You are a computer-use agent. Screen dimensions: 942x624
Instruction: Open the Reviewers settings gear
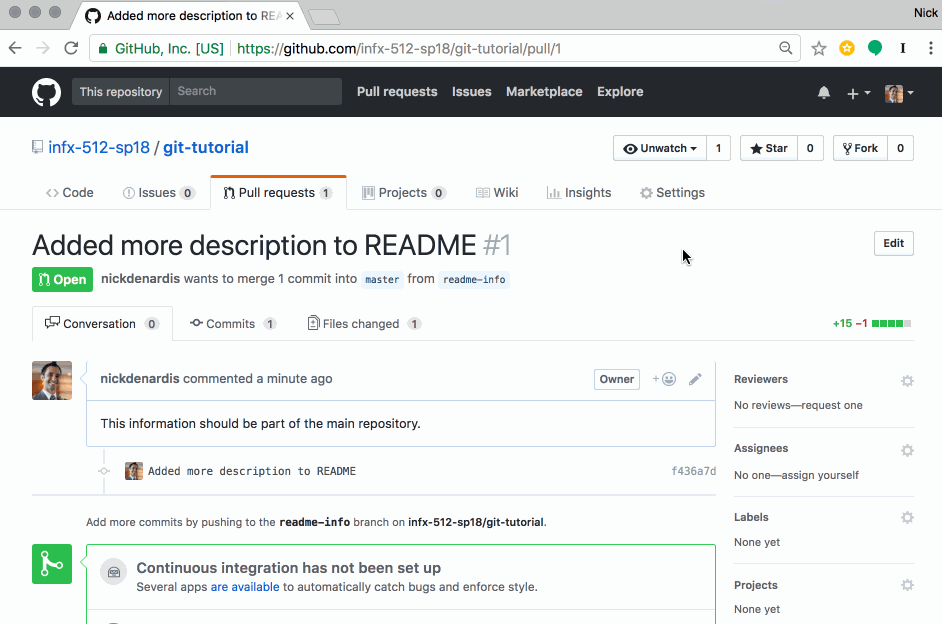tap(907, 380)
